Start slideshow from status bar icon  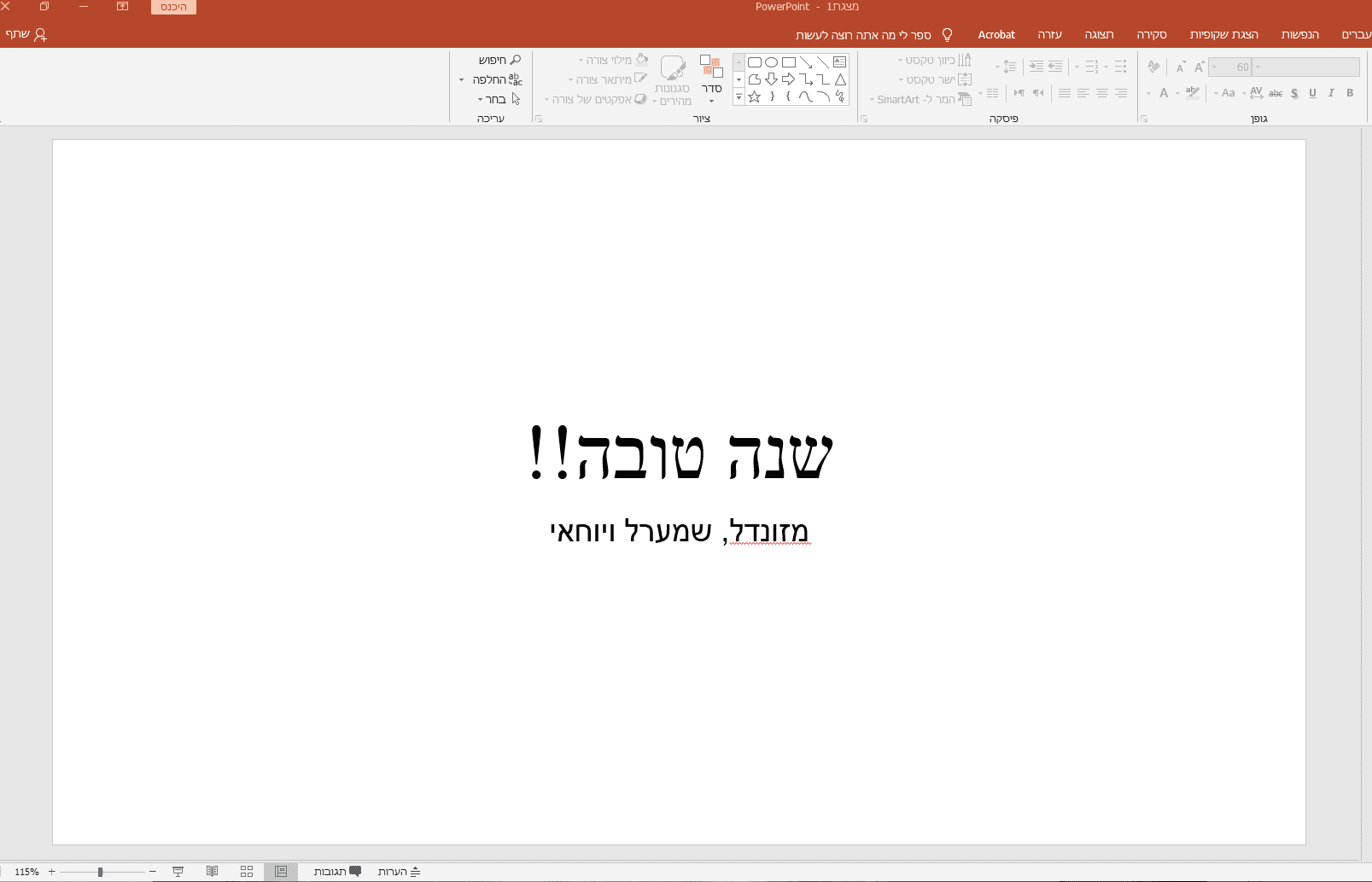(178, 872)
